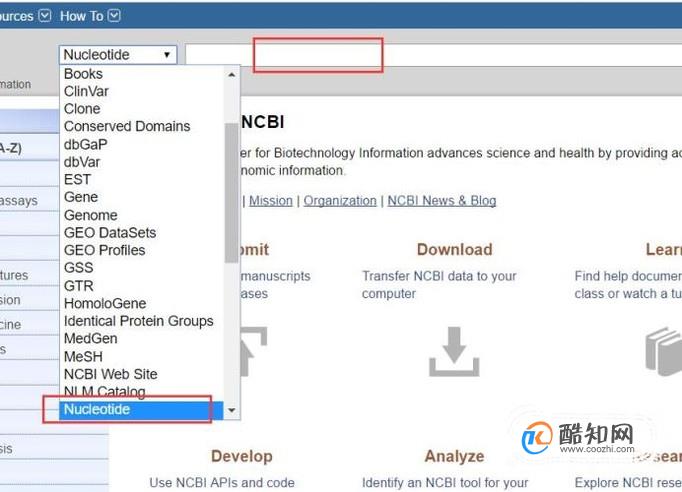Screen dimensions: 682x492
Task: Select EST database option
Action: [141, 179]
